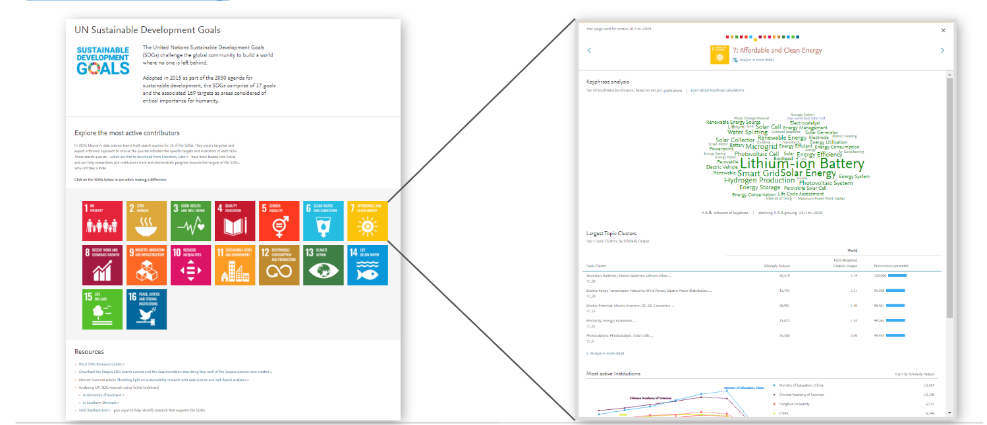Open the 'Electric Potential; Electric Inverters' topic cluster row

pyautogui.click(x=764, y=309)
